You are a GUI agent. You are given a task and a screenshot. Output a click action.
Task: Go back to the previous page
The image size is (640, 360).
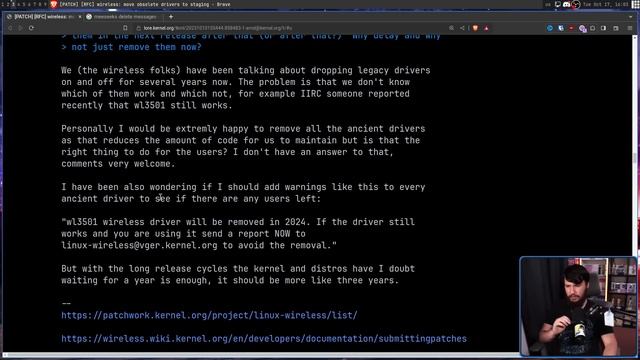[x=10, y=28]
